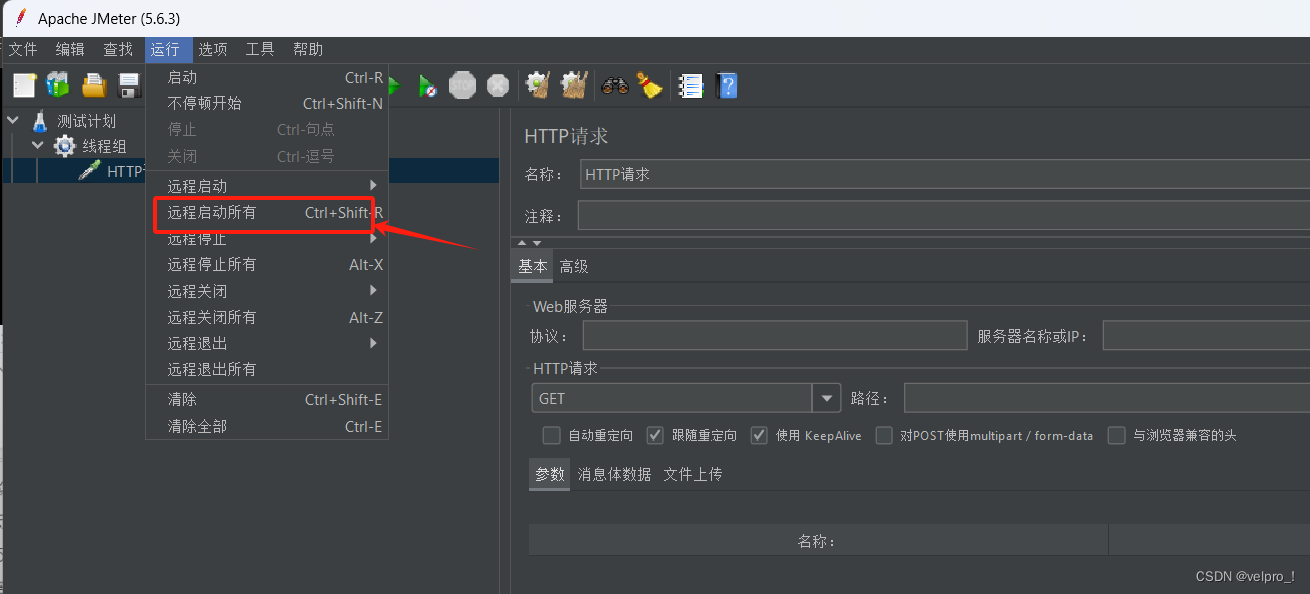Click the 协议 input field

775,336
